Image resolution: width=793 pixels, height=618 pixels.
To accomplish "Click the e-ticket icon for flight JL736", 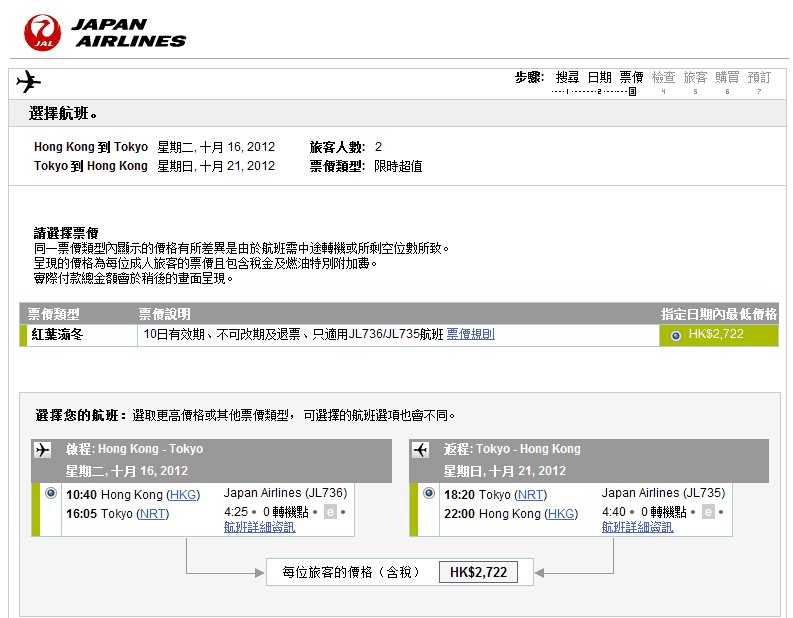I will [330, 512].
